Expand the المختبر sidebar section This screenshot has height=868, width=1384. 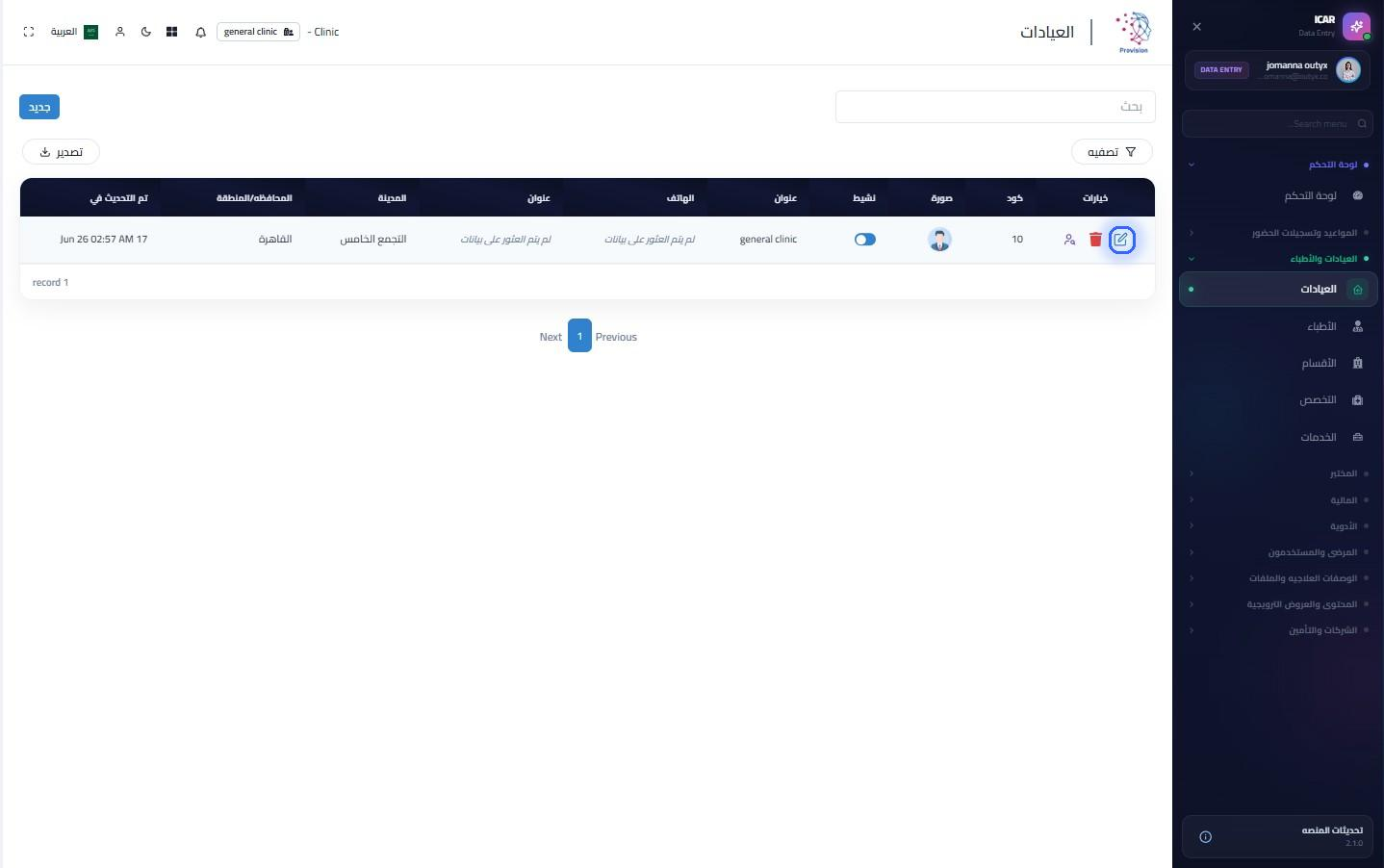pyautogui.click(x=1279, y=473)
